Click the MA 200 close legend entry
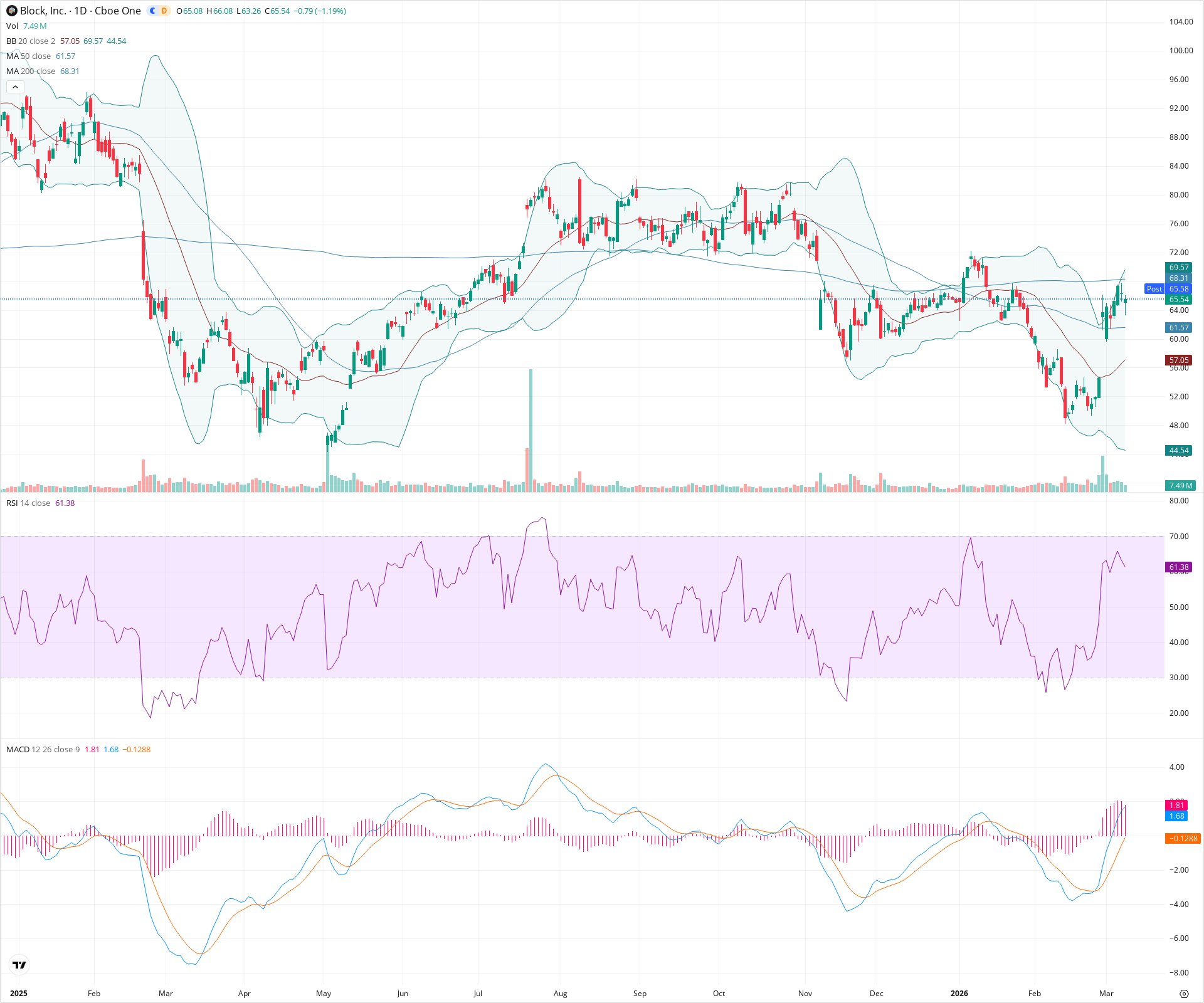The height and width of the screenshot is (1003, 1204). pyautogui.click(x=30, y=71)
